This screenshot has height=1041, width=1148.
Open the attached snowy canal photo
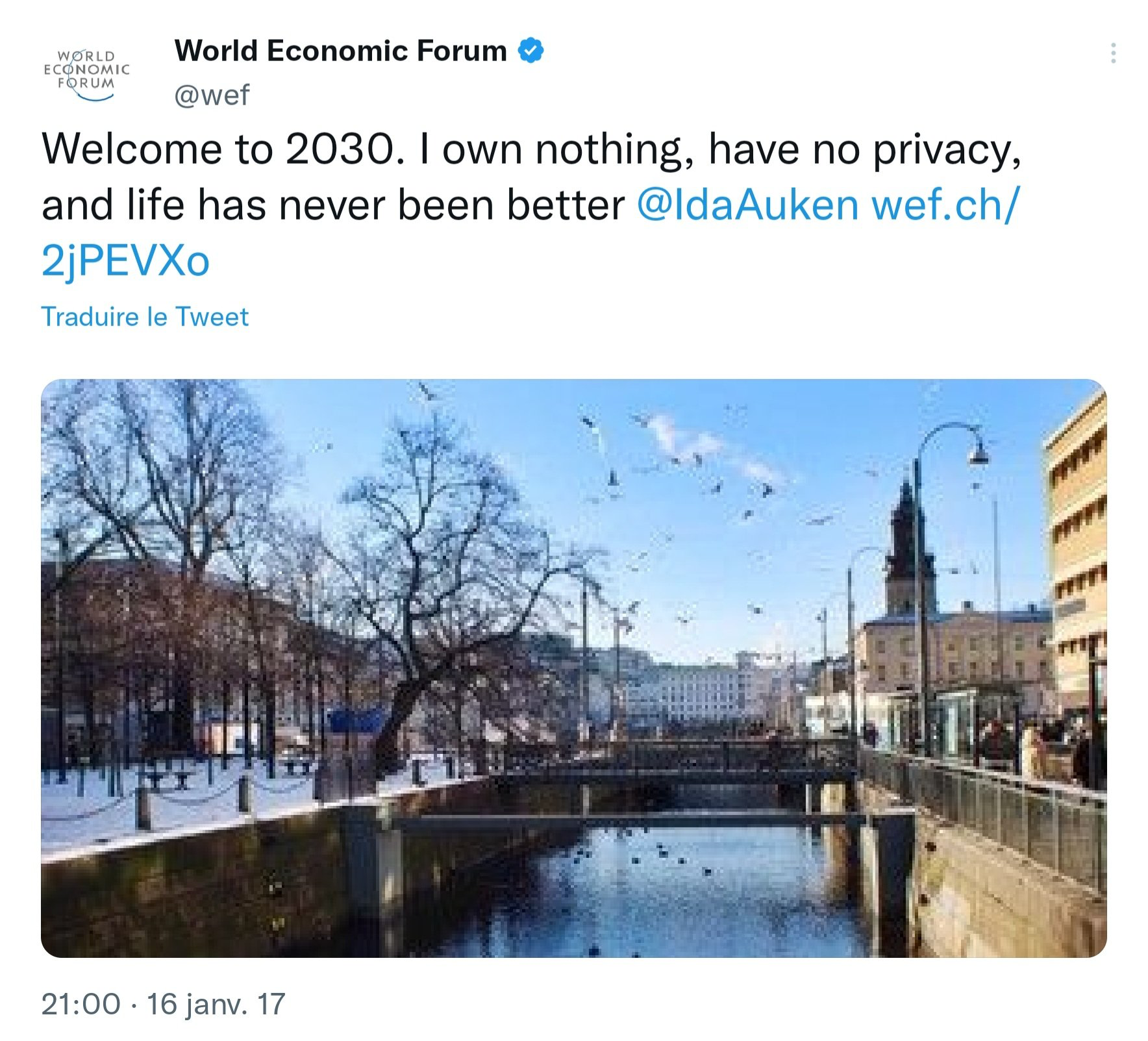click(x=573, y=668)
